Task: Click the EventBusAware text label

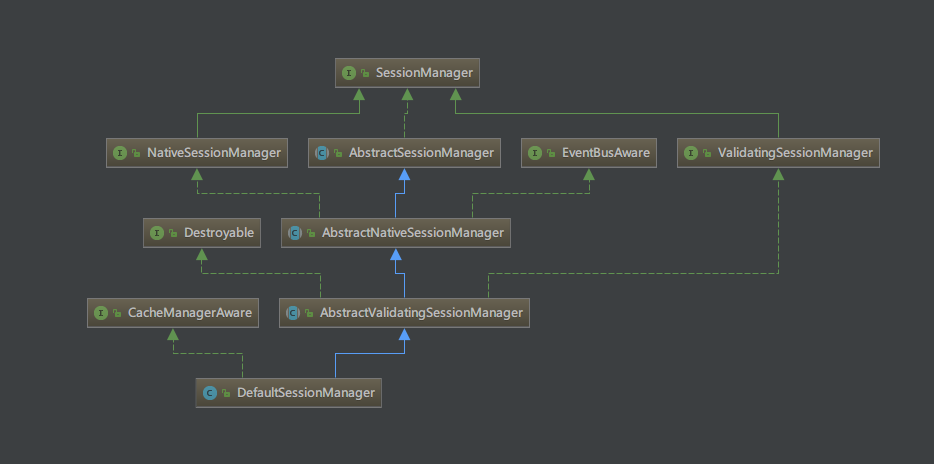Action: (606, 153)
